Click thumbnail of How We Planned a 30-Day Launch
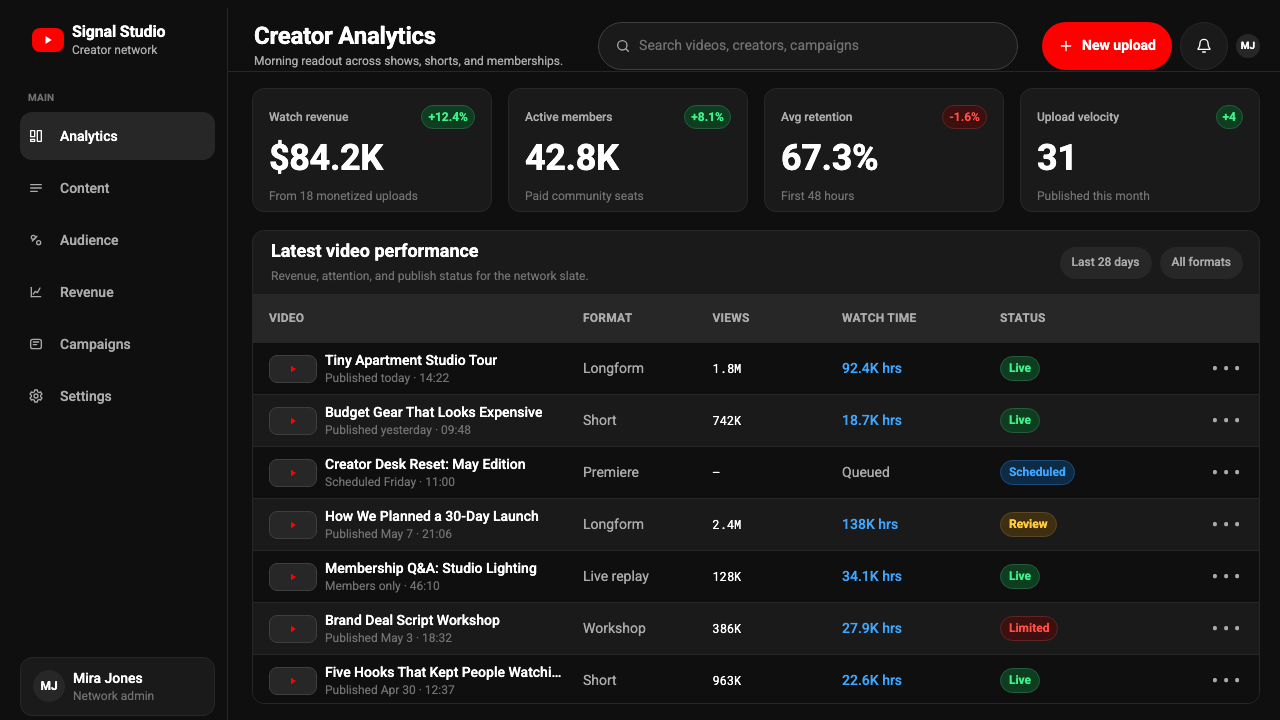 tap(293, 525)
